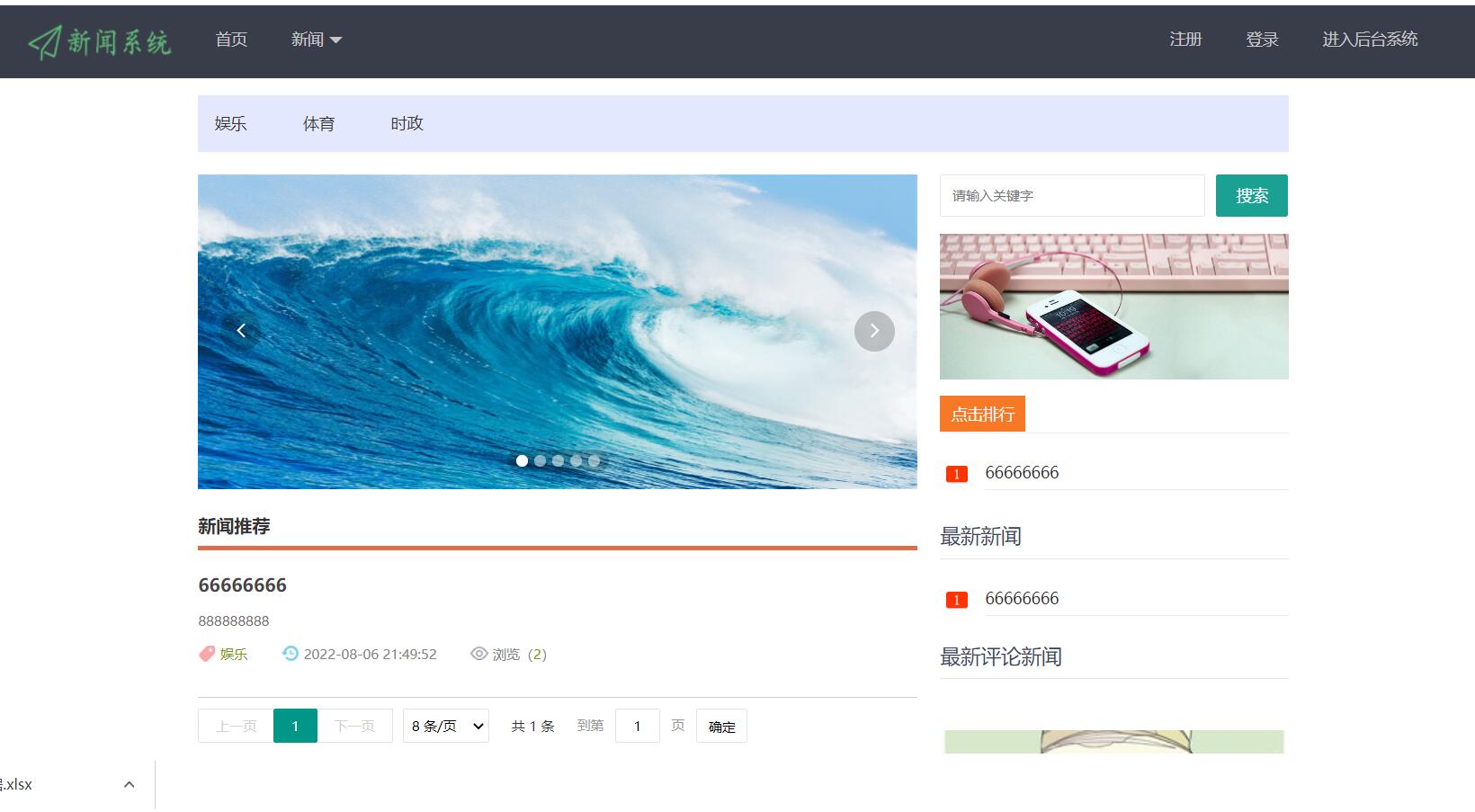Click the pink tag icon
The height and width of the screenshot is (812, 1475).
pos(207,654)
